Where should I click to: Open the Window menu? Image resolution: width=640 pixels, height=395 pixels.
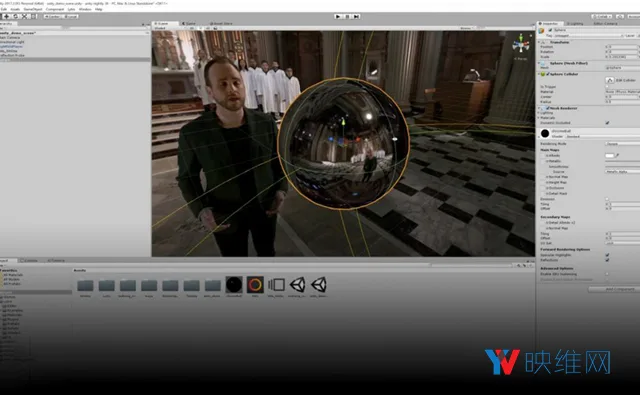tap(85, 9)
